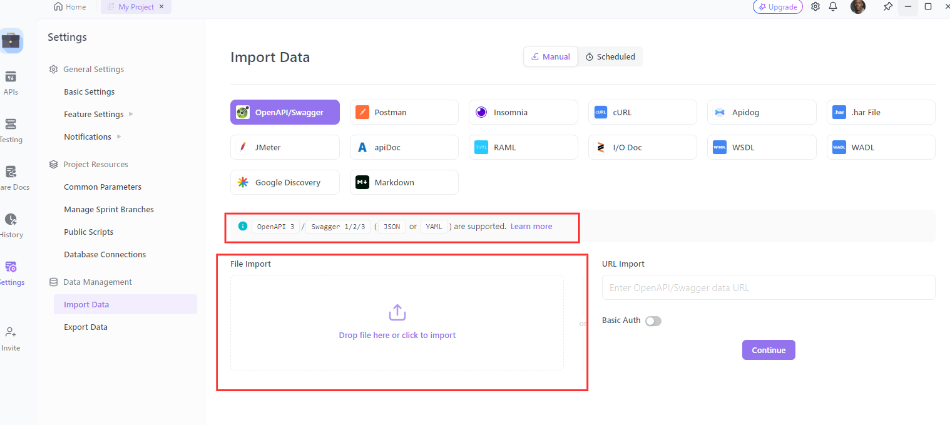Switch to Manual import tab
The height and width of the screenshot is (425, 950).
(x=551, y=56)
